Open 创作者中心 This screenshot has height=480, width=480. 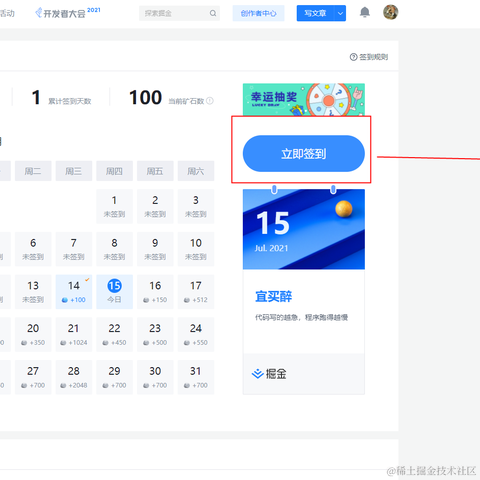tap(258, 13)
